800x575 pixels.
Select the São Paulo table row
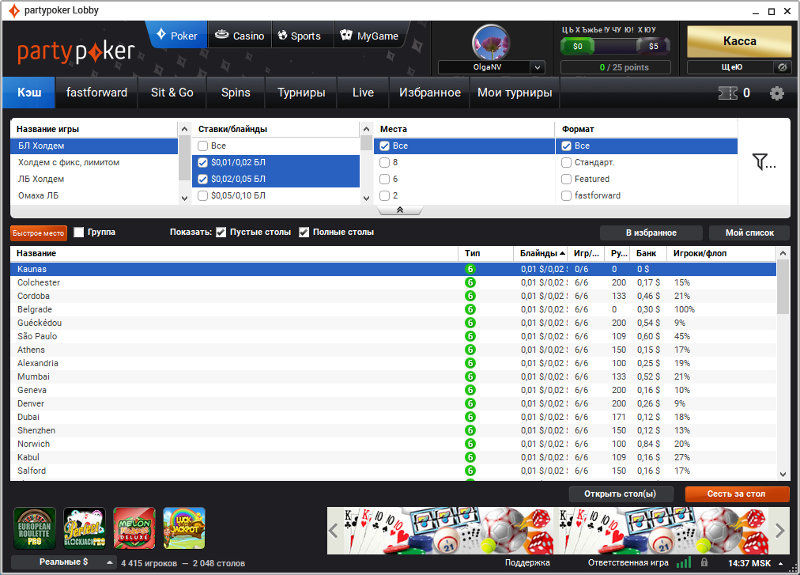coord(393,336)
